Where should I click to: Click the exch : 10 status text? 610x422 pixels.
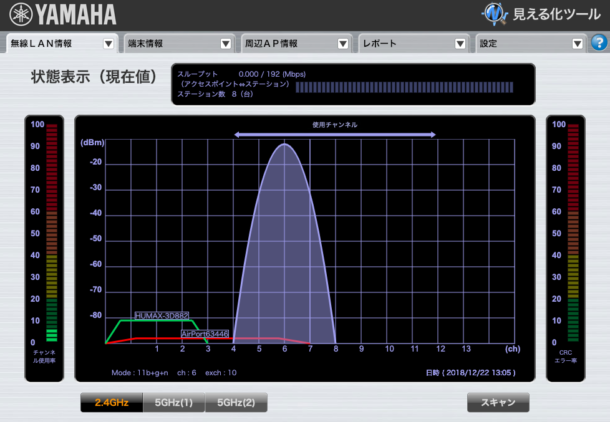[x=221, y=373]
